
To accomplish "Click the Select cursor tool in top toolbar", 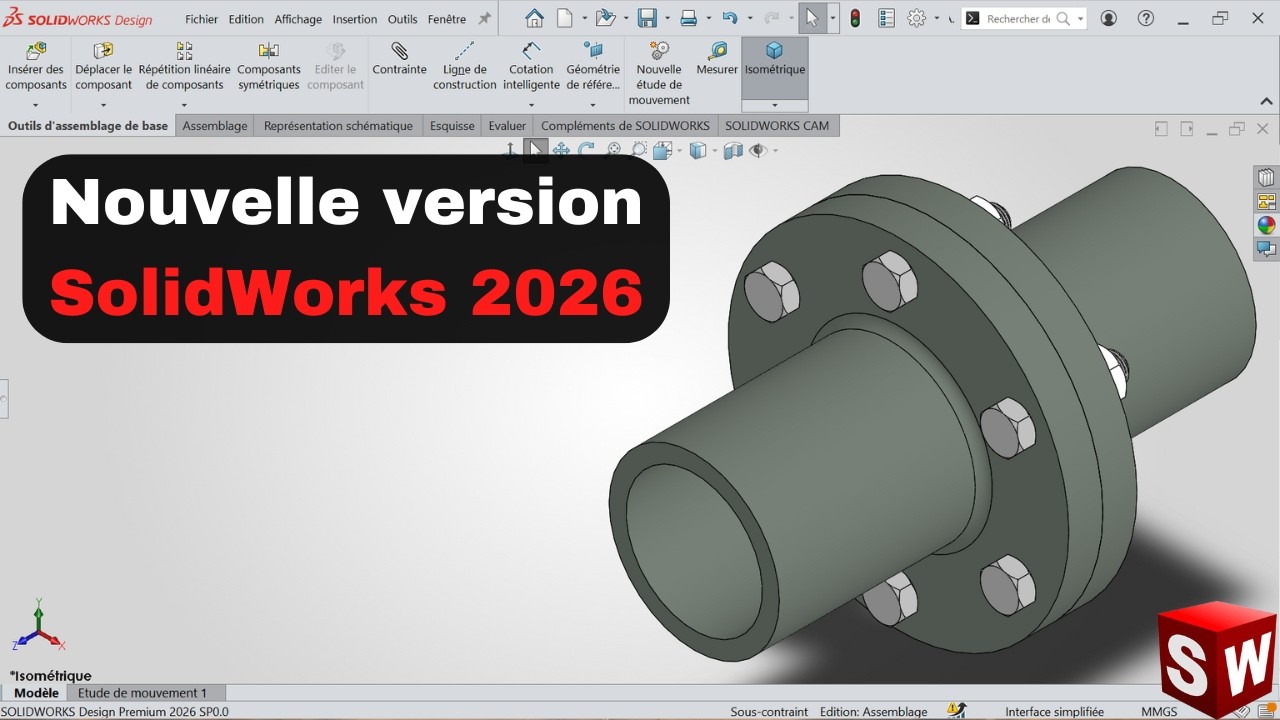I will pyautogui.click(x=812, y=18).
